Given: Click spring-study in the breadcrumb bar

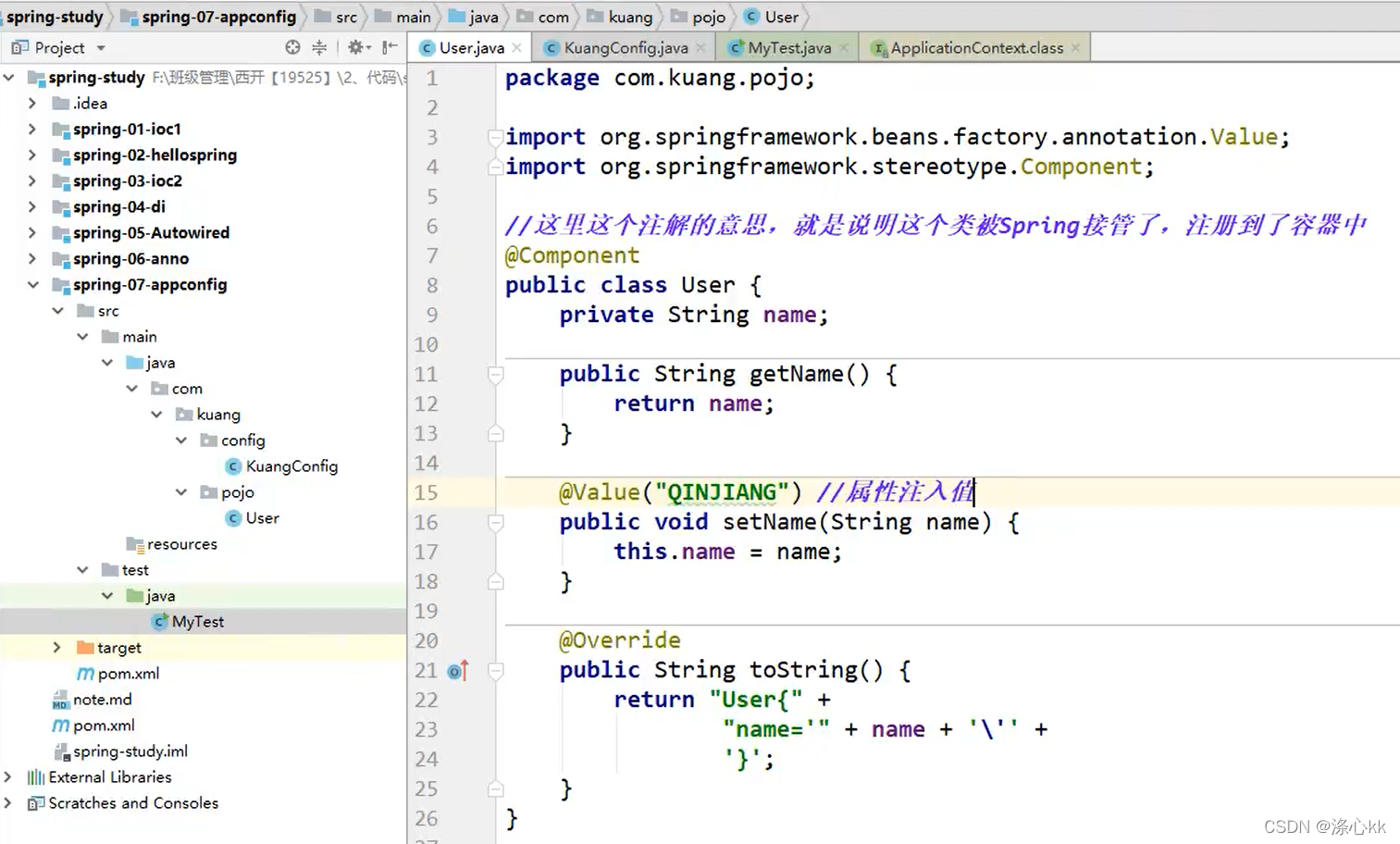Looking at the screenshot, I should pyautogui.click(x=54, y=17).
